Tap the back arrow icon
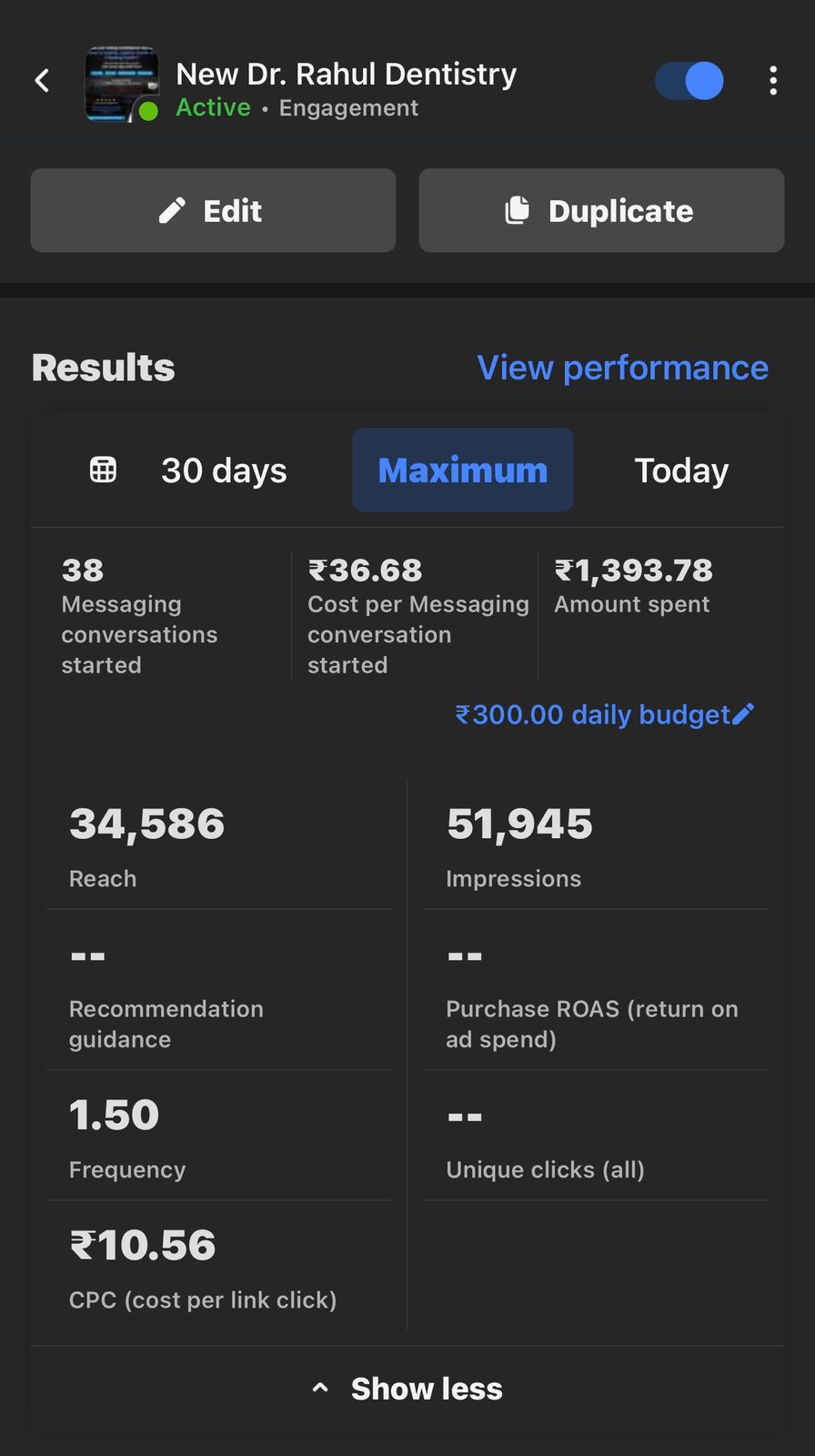The width and height of the screenshot is (815, 1456). pos(42,81)
